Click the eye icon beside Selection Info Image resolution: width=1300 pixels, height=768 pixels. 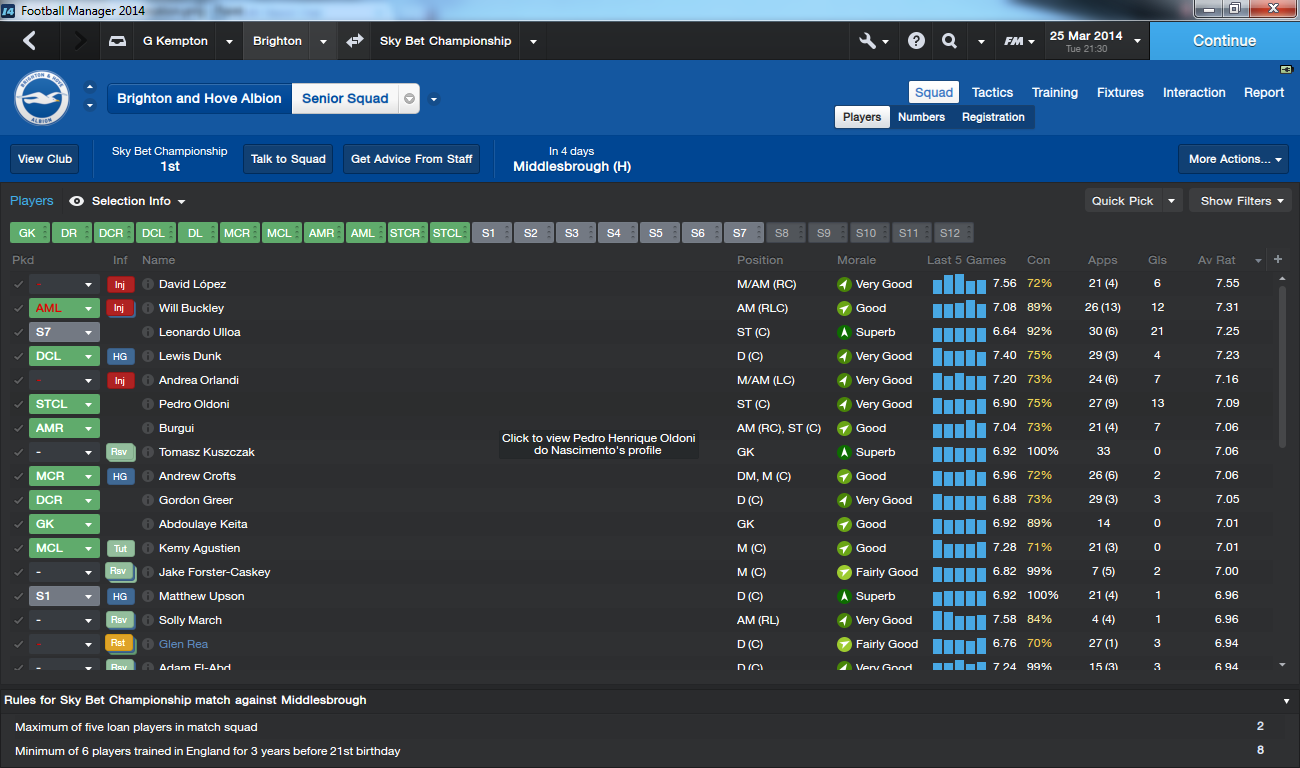point(76,201)
